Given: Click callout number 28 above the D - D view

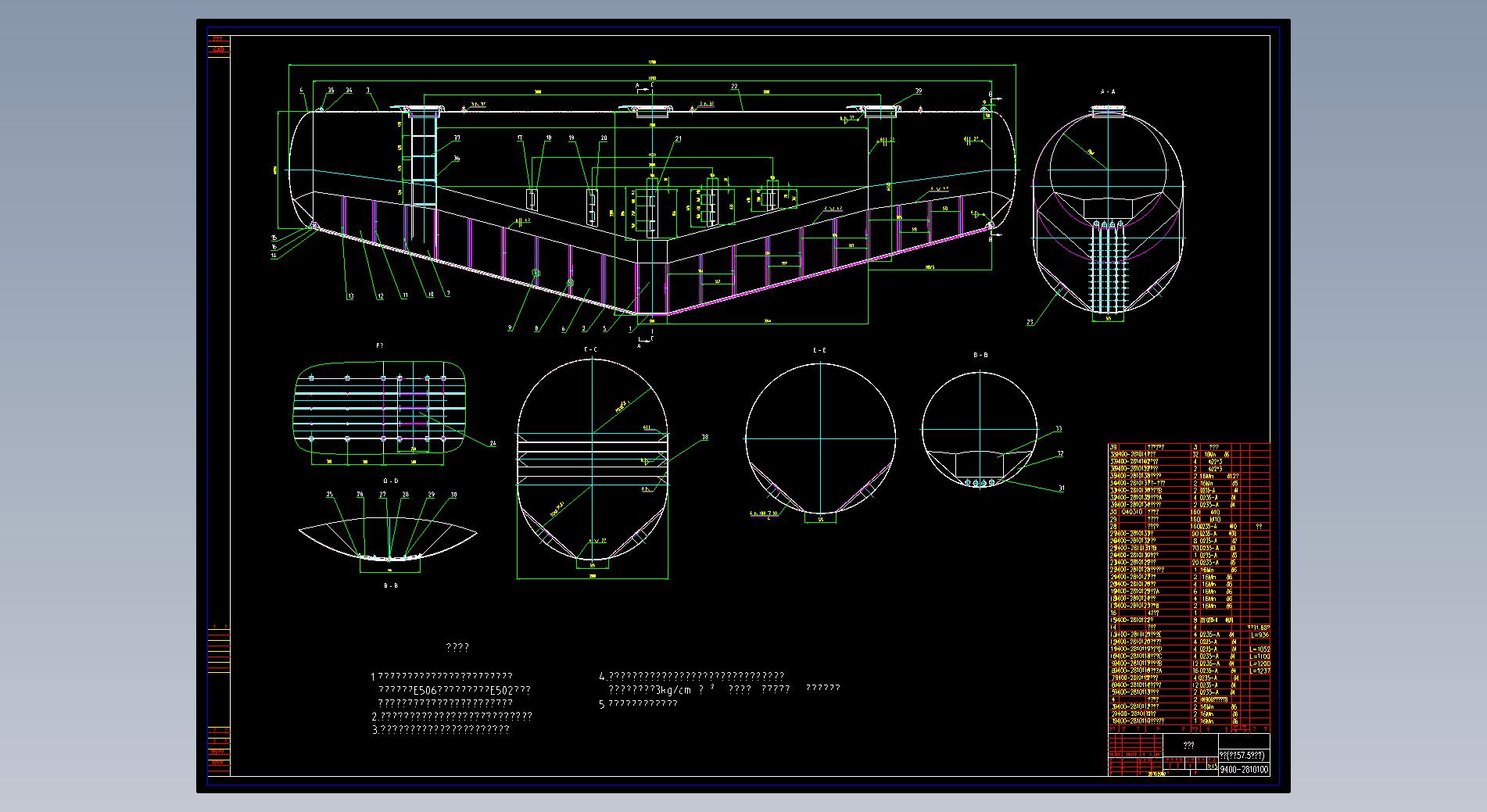Looking at the screenshot, I should pos(405,495).
